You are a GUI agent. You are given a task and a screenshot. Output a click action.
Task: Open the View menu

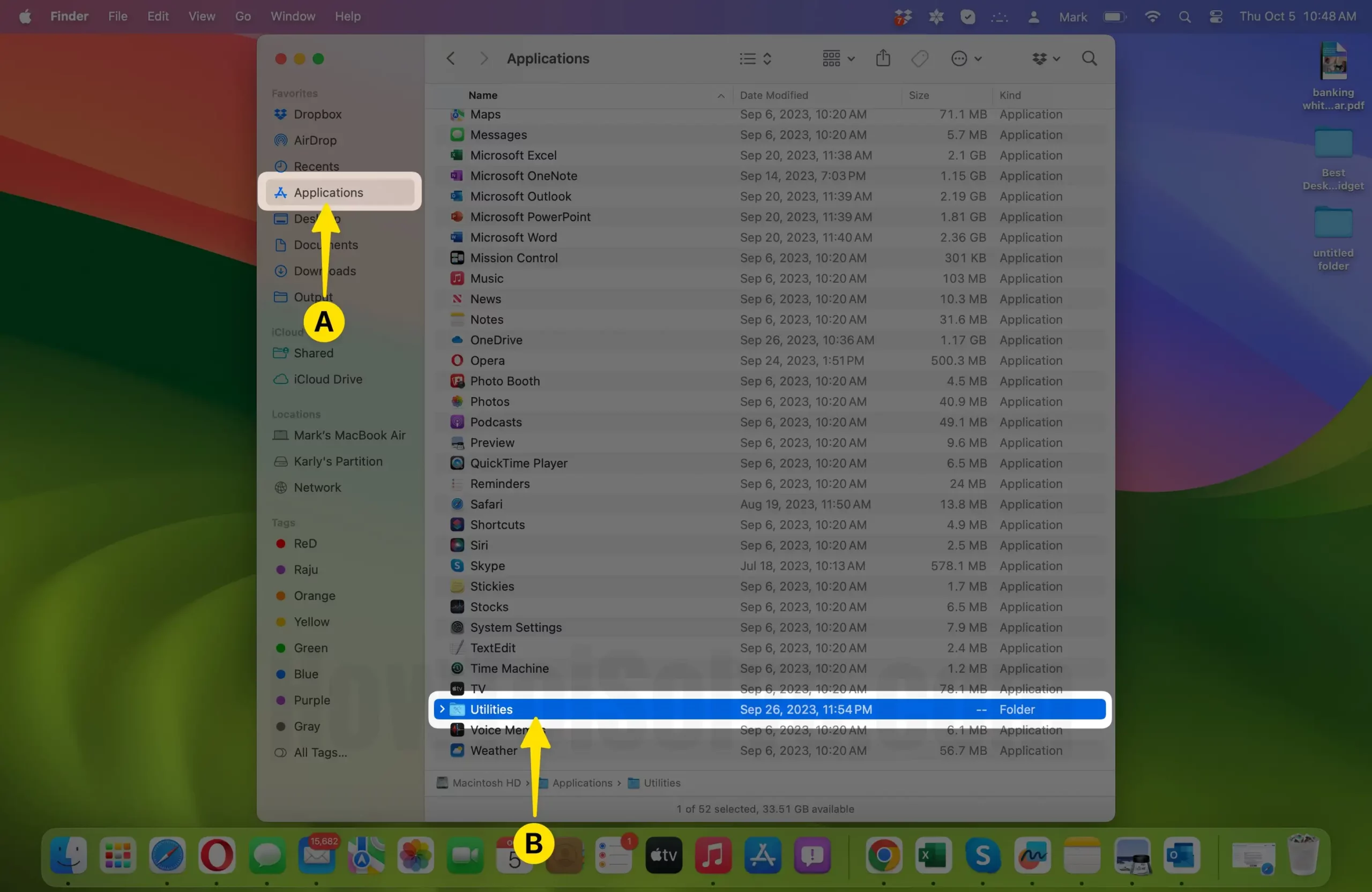pos(202,16)
